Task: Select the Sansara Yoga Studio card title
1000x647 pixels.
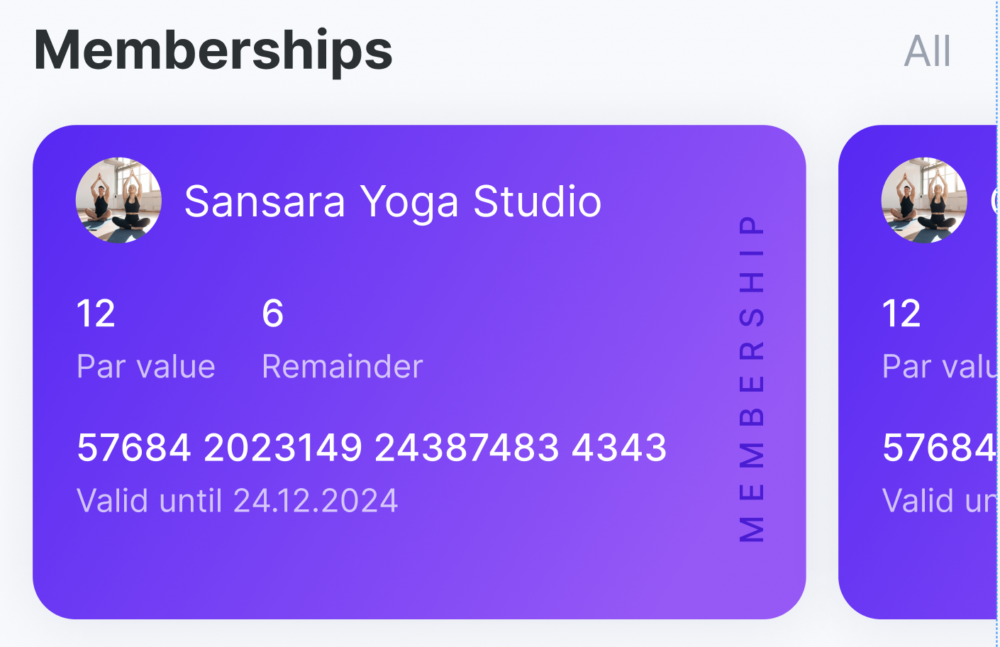Action: click(393, 202)
